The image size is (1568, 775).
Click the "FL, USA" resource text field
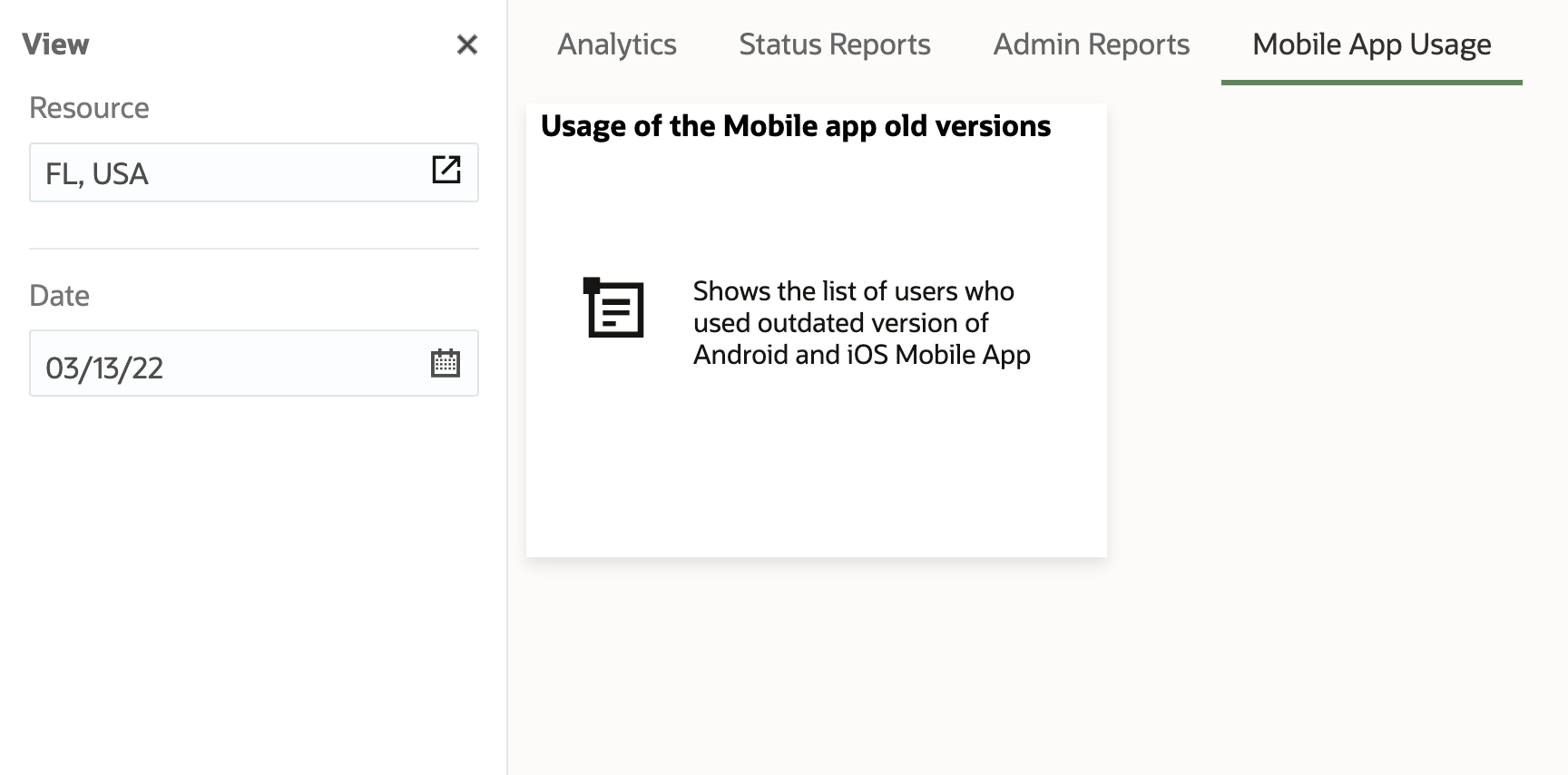pos(227,172)
